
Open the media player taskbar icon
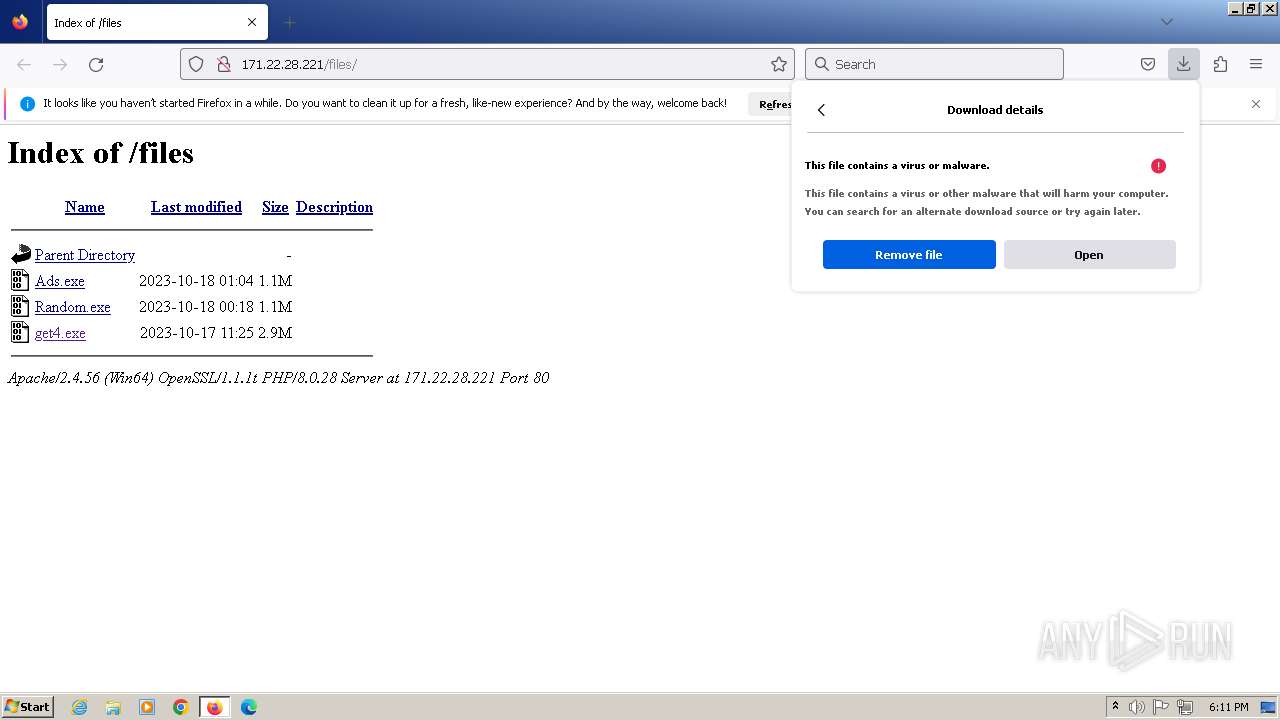pos(147,707)
